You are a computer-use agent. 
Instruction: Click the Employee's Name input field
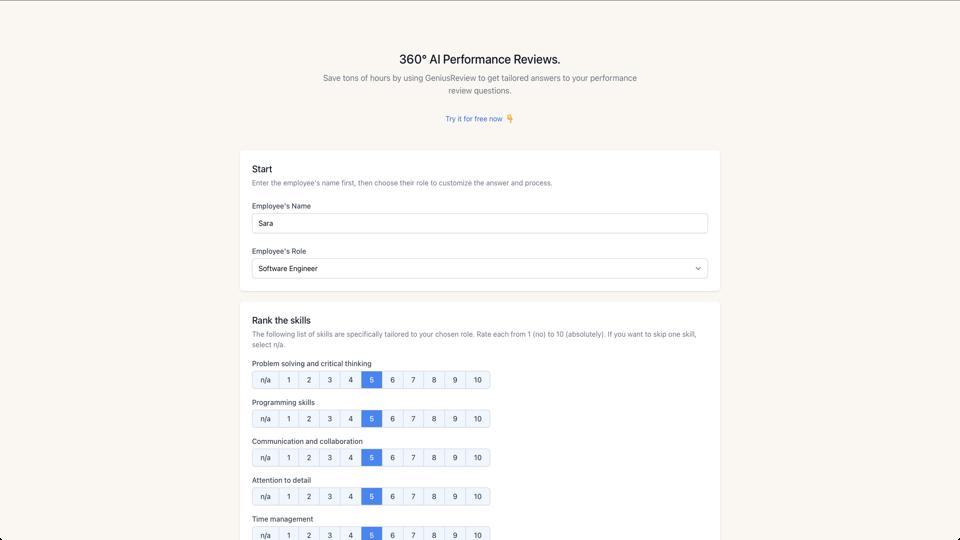coord(479,223)
